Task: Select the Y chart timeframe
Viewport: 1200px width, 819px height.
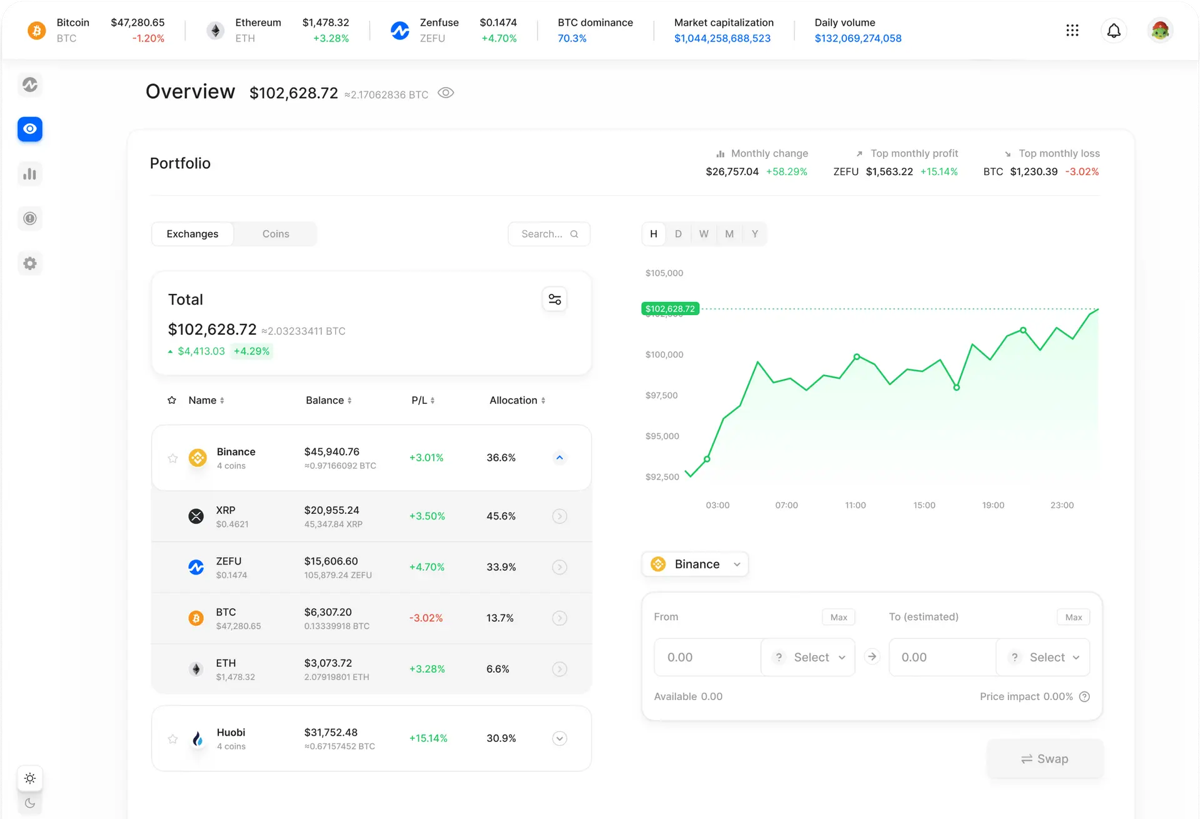Action: (755, 234)
